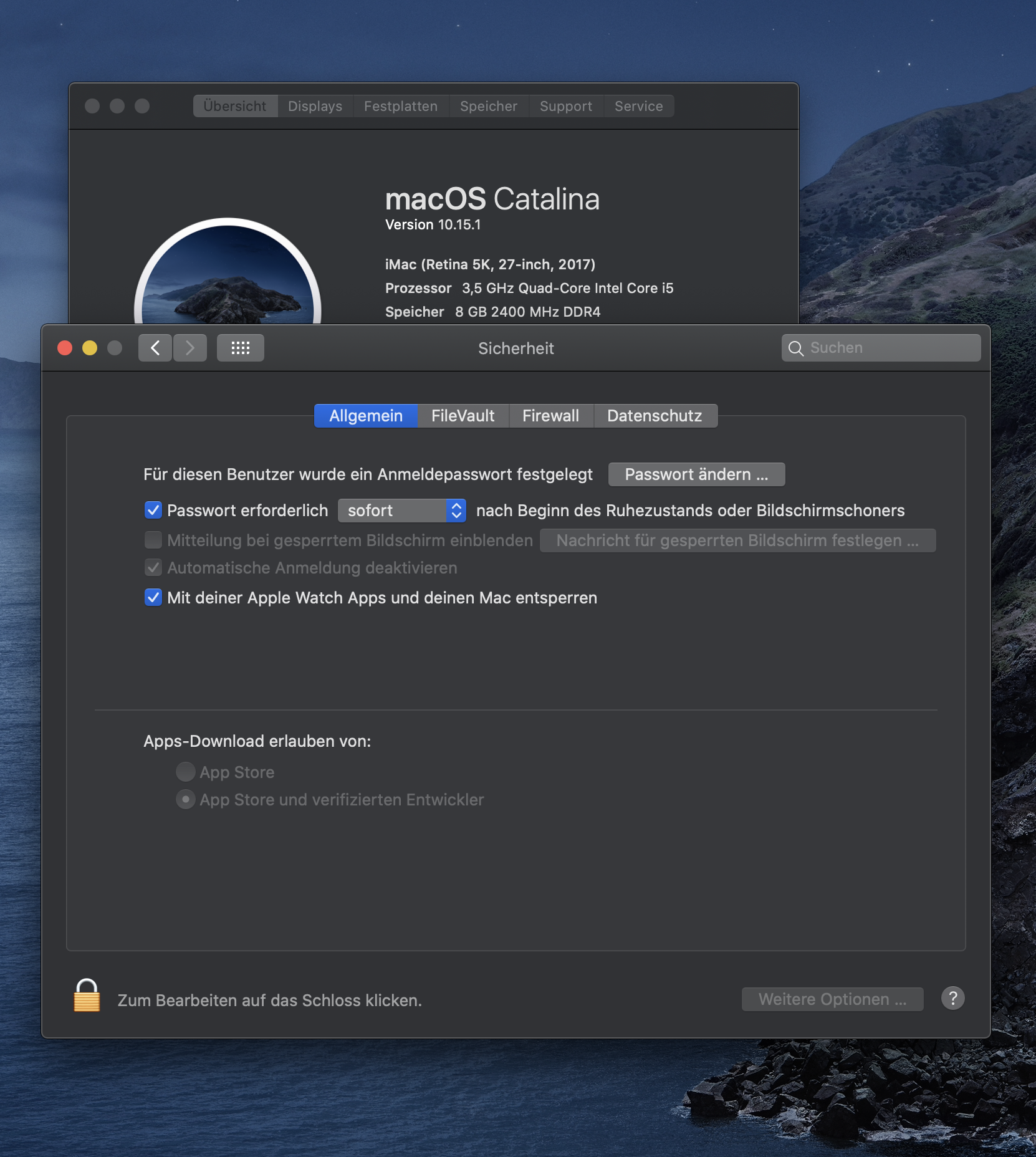This screenshot has height=1157, width=1036.
Task: Minimize the Sicherheit window with yellow button
Action: click(90, 348)
